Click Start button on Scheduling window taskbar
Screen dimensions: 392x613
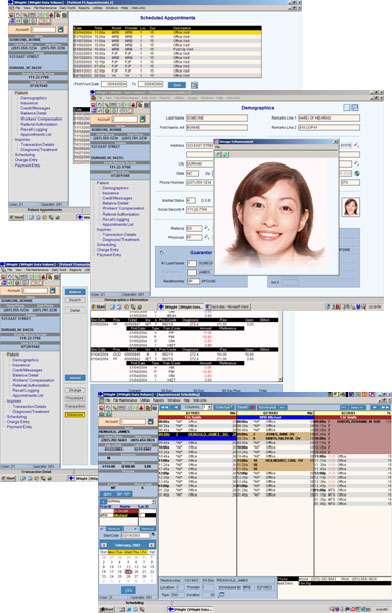[107, 609]
